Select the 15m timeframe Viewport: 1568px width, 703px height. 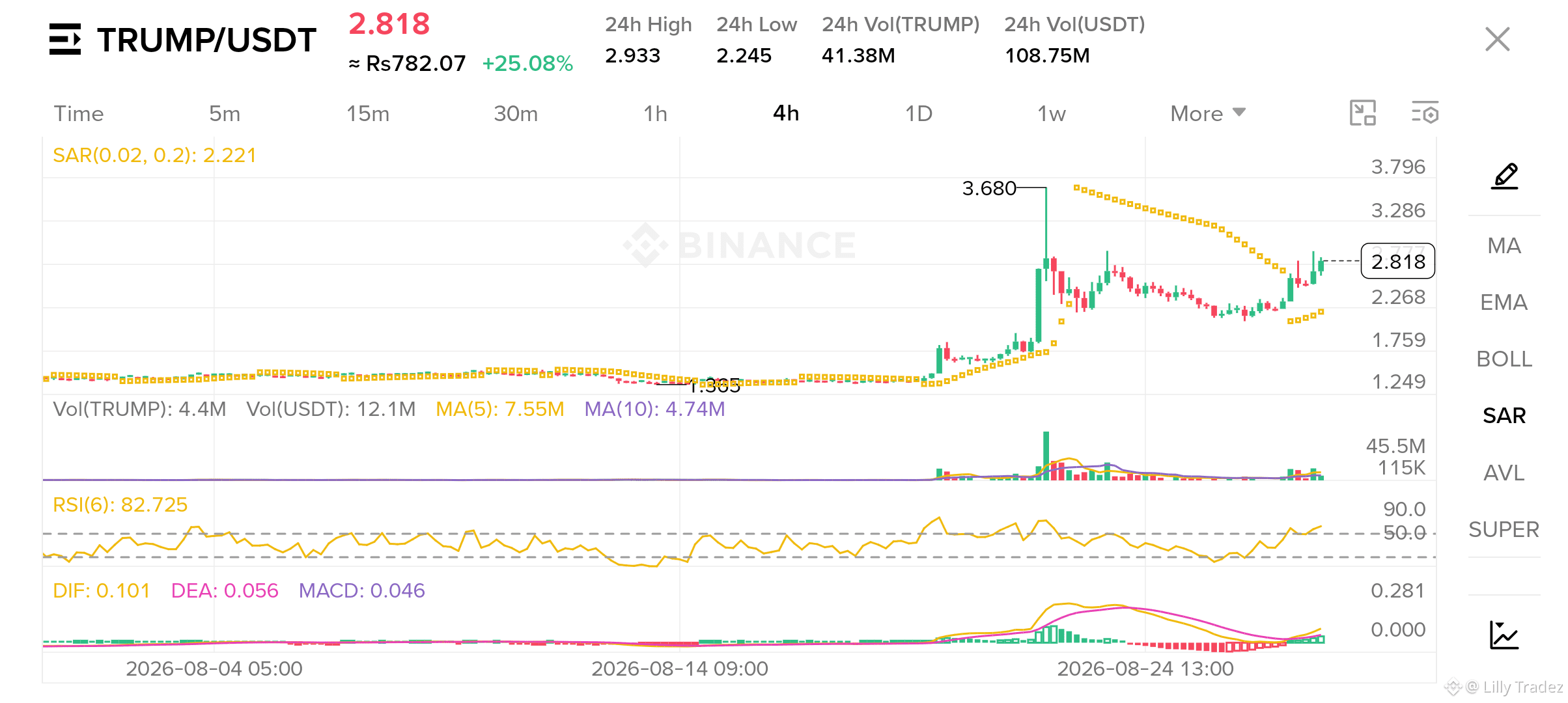pos(368,113)
